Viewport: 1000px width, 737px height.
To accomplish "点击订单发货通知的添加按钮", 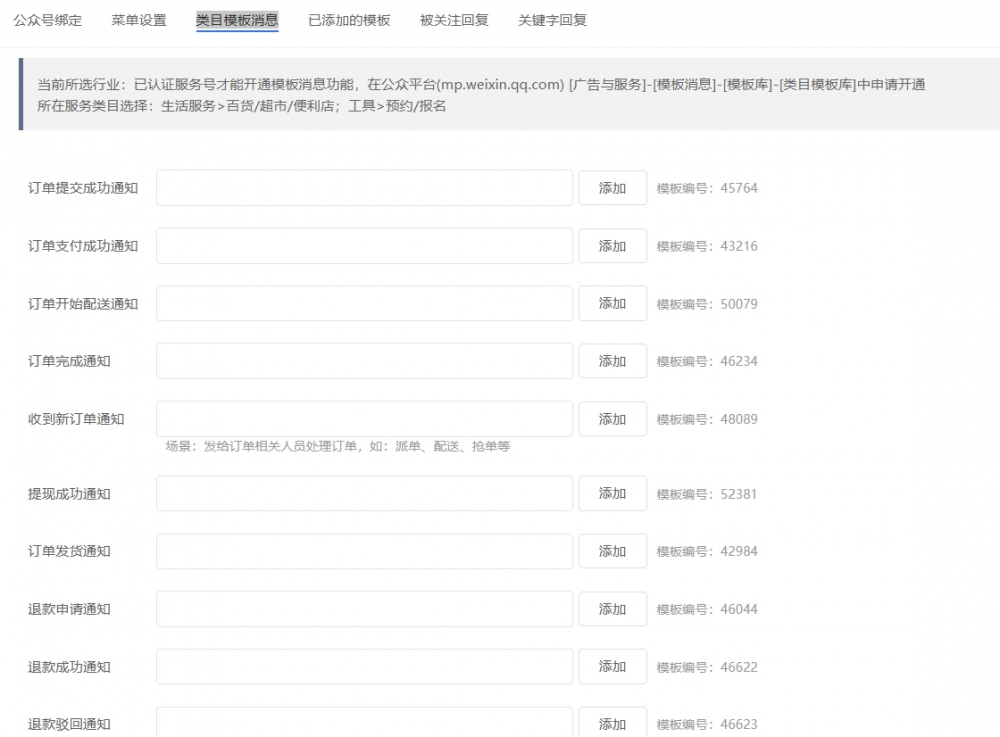I will pos(612,551).
